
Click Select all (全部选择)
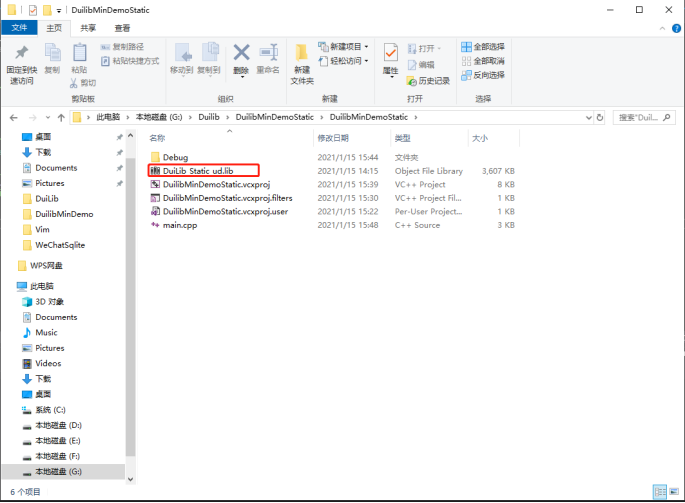tap(483, 46)
